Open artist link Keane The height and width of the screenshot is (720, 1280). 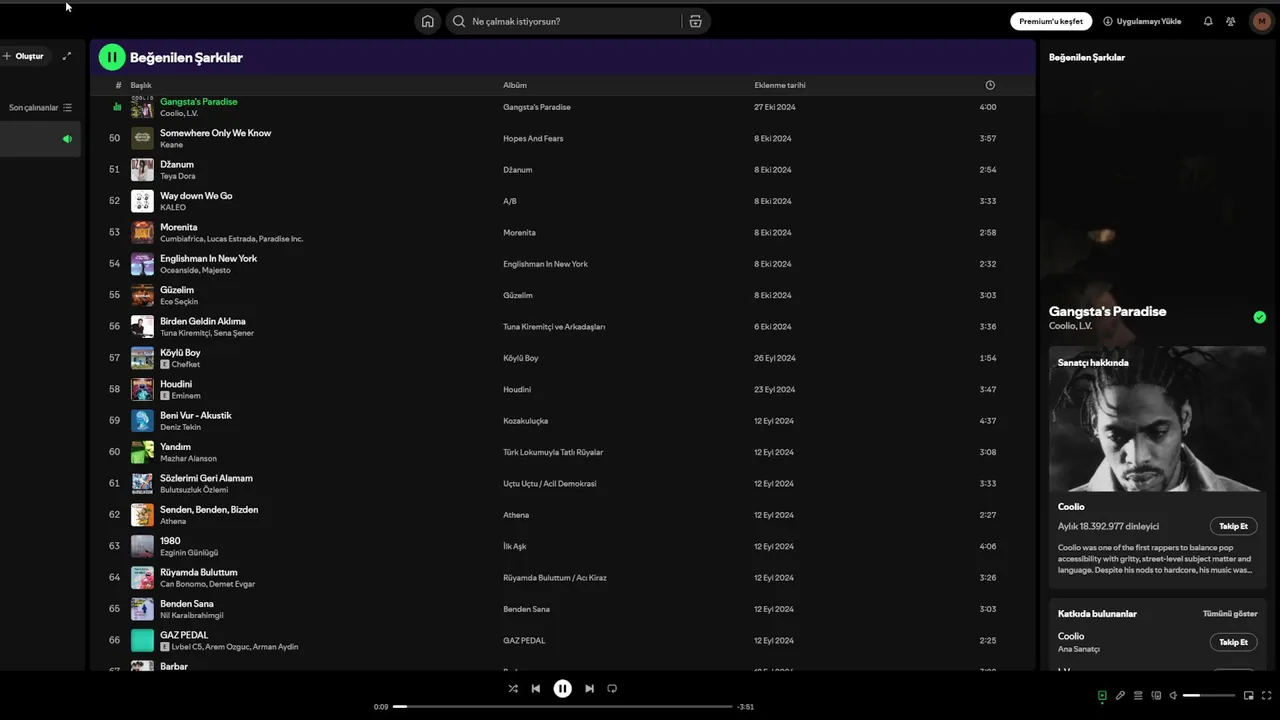(171, 145)
